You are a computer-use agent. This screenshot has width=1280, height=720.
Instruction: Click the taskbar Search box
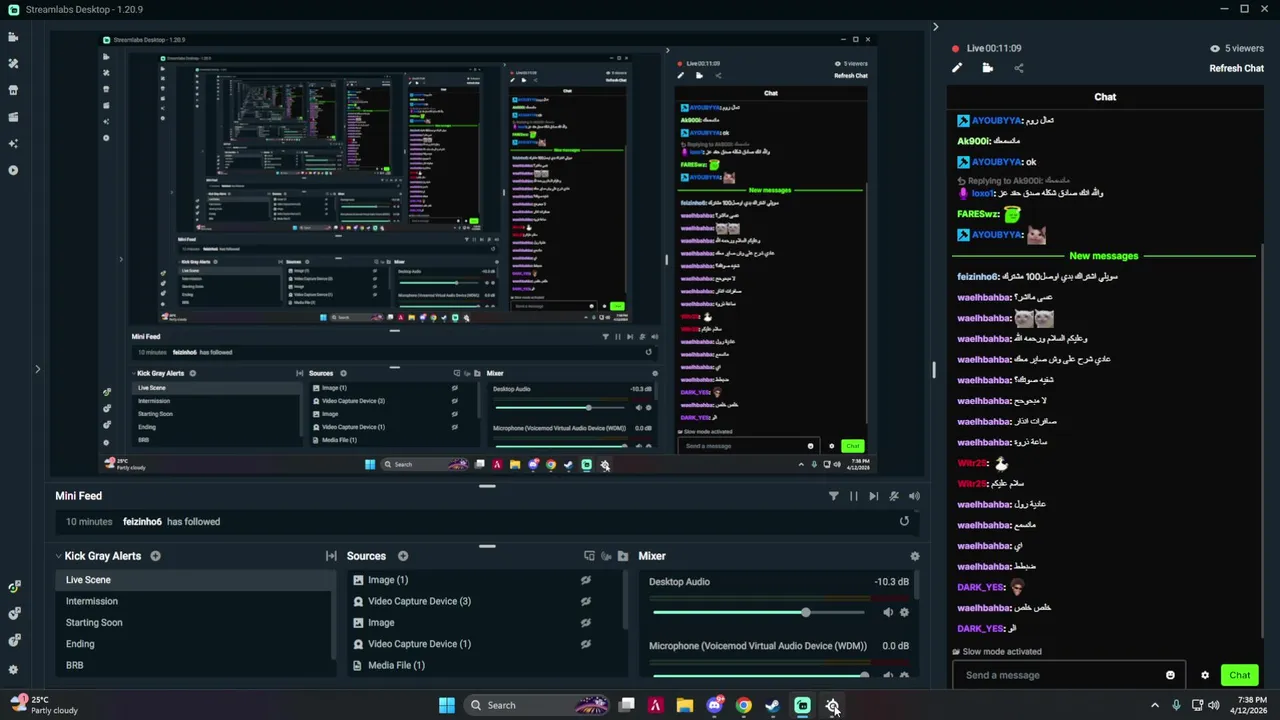[538, 705]
